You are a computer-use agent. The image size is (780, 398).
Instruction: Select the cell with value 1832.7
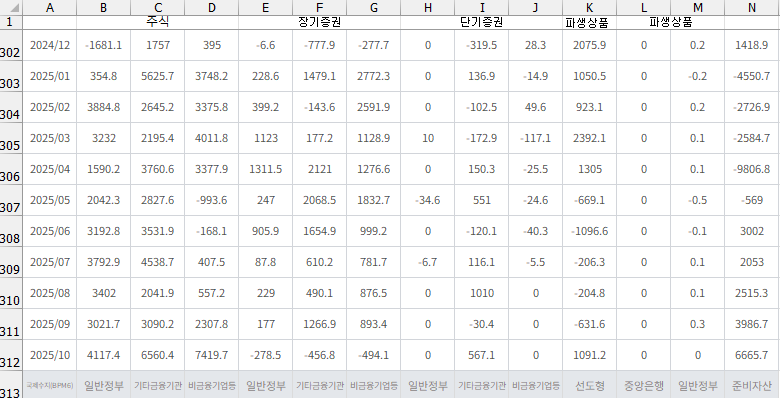coord(374,200)
